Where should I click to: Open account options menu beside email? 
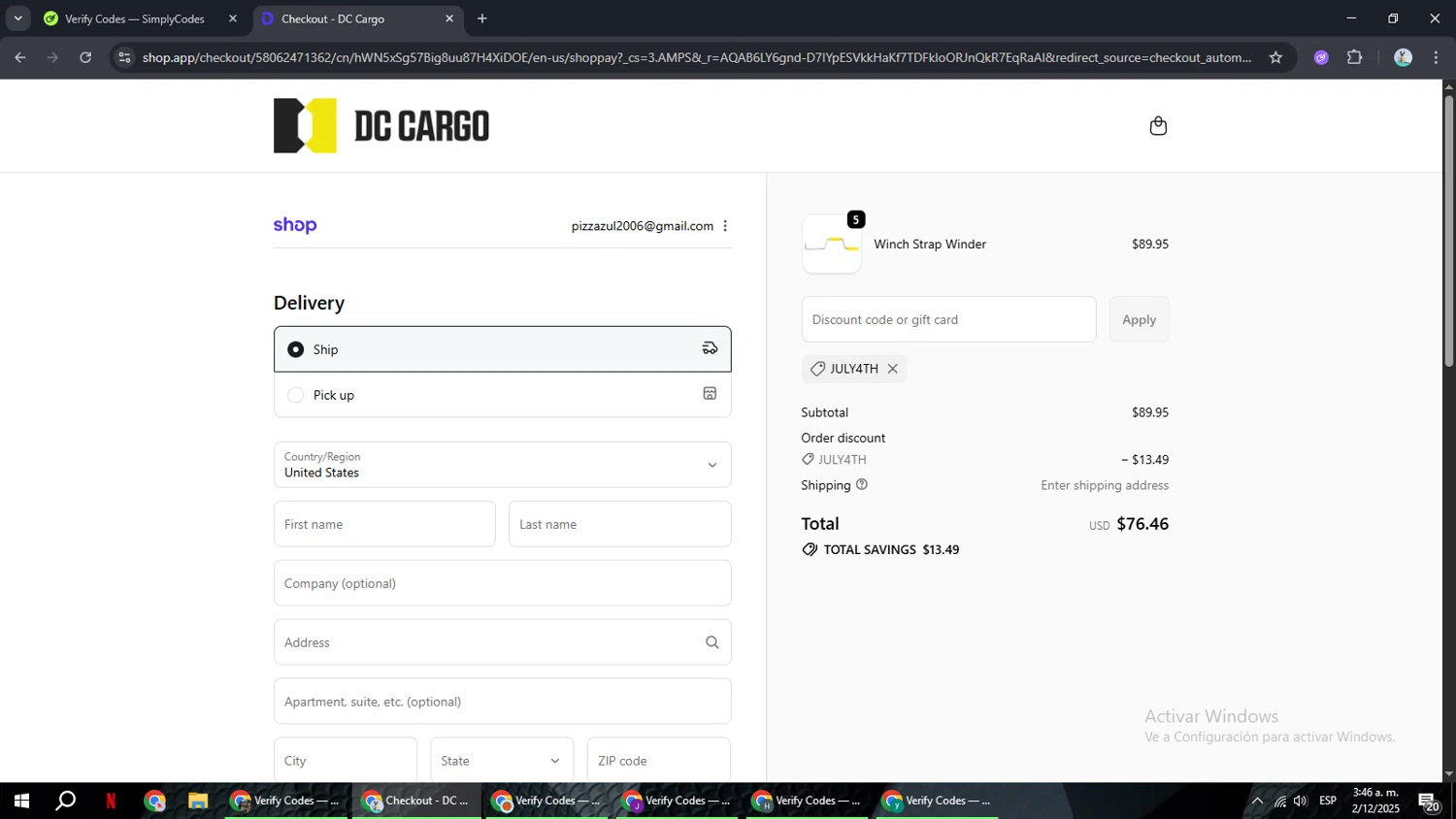tap(725, 226)
